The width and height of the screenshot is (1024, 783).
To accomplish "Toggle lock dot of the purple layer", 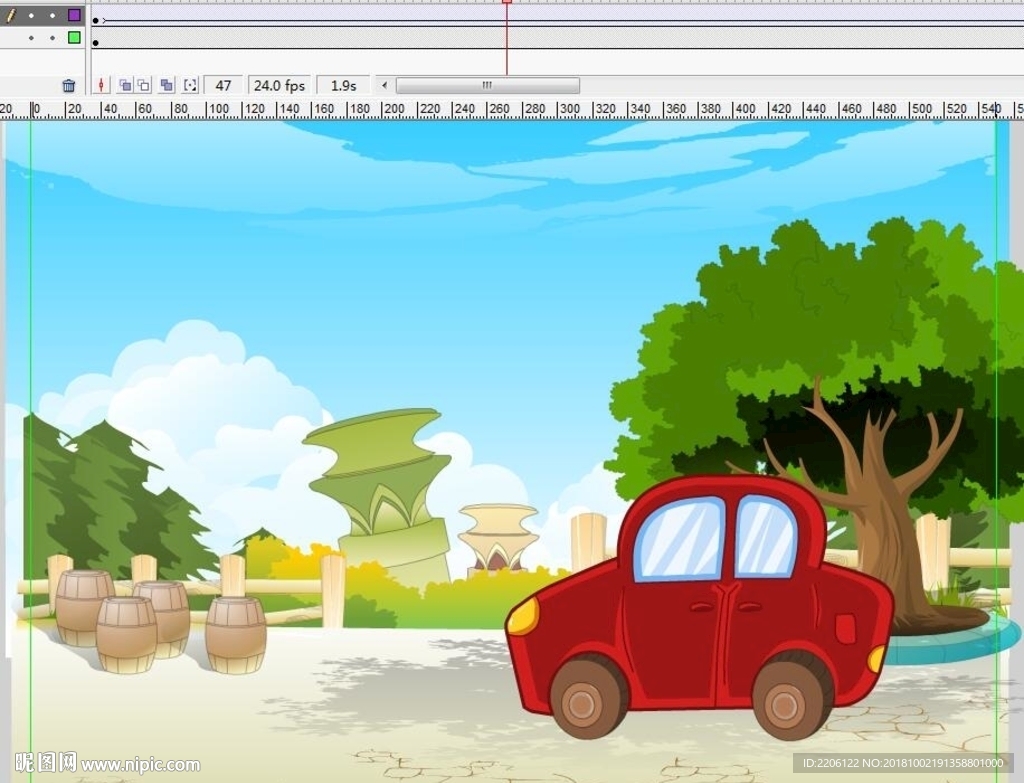I will (x=52, y=15).
